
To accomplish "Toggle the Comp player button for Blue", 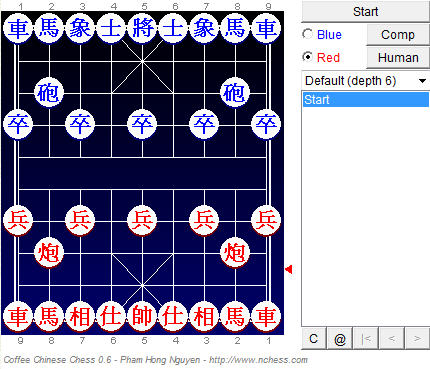I will pos(398,35).
